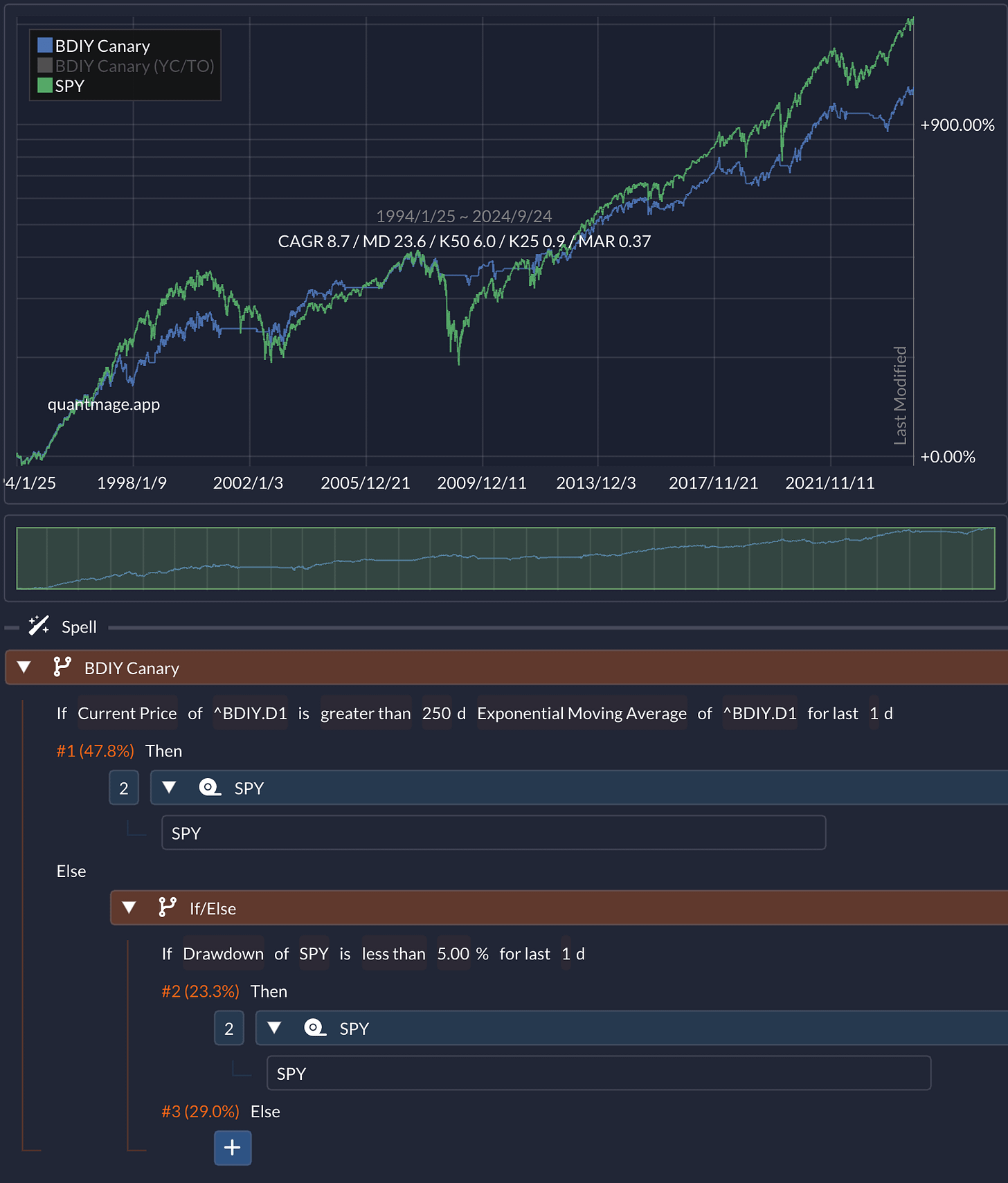
Task: Open the Drawdown indicator selector
Action: [x=223, y=954]
